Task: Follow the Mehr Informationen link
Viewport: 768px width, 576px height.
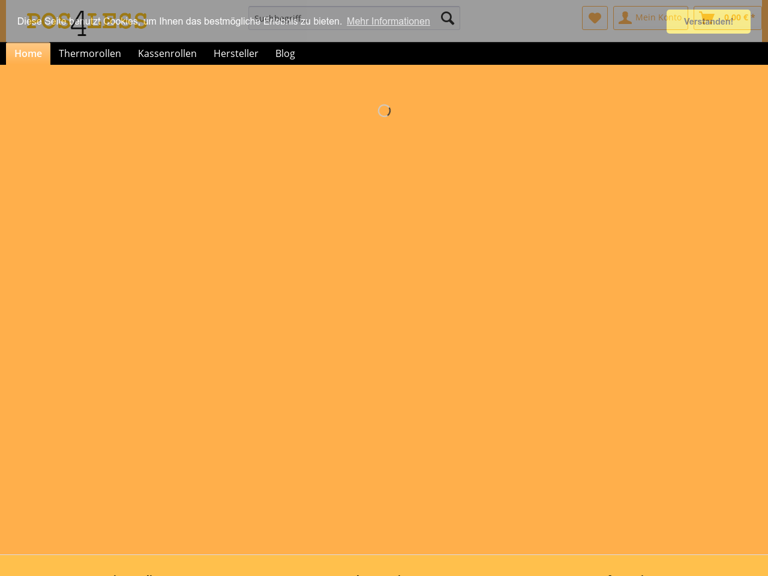Action: pos(388,21)
